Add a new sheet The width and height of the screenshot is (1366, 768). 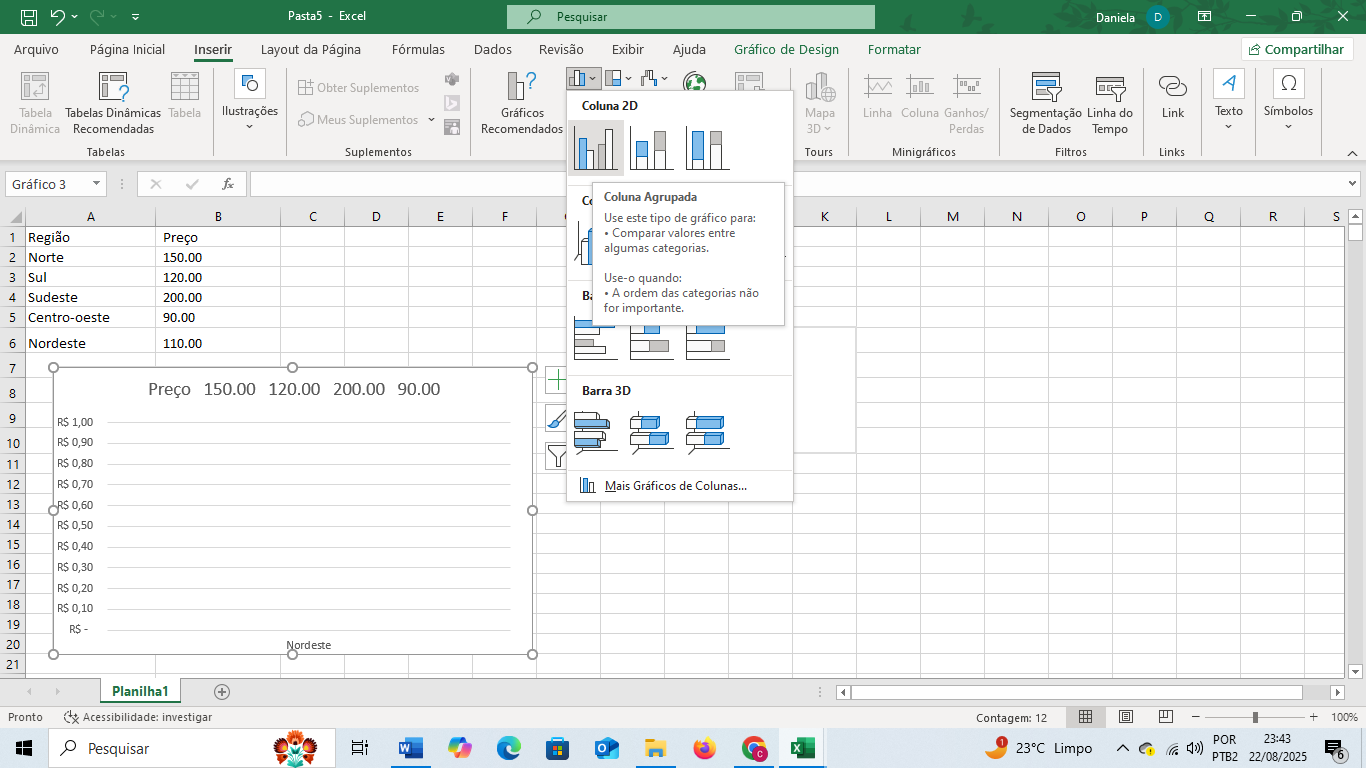[222, 692]
